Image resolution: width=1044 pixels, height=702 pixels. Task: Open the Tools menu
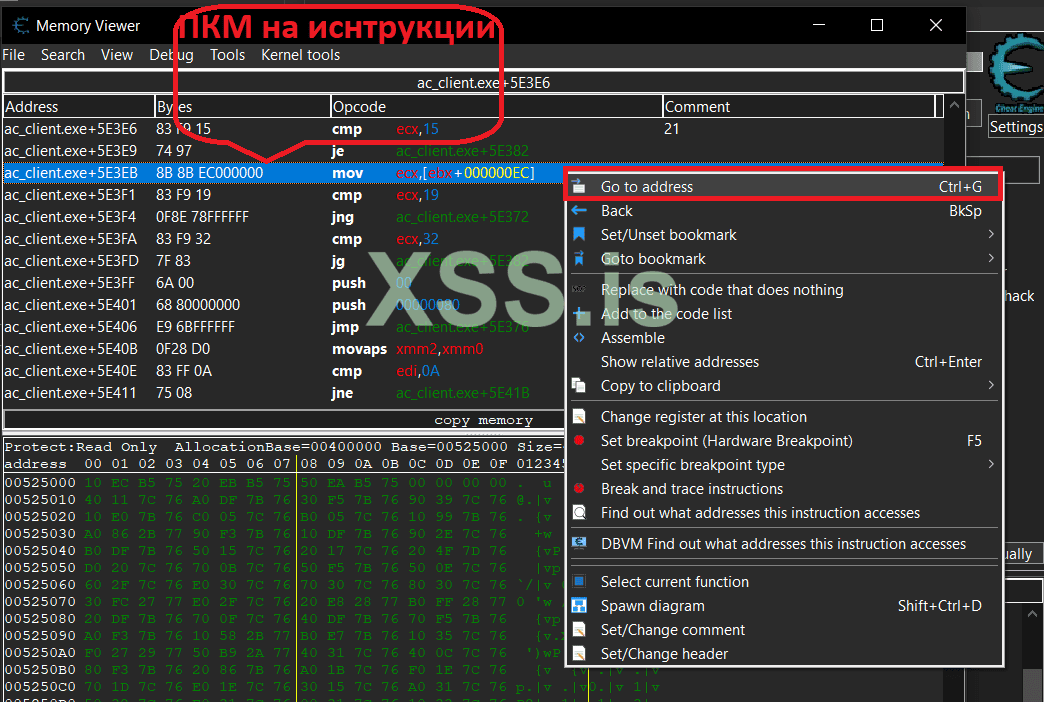click(227, 55)
